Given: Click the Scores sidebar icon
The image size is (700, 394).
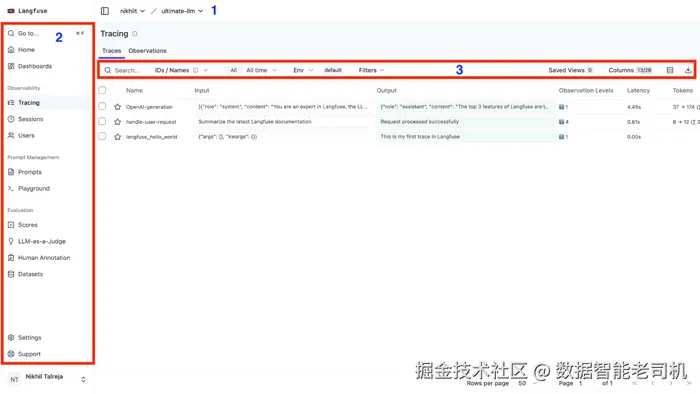Looking at the screenshot, I should click(x=11, y=225).
